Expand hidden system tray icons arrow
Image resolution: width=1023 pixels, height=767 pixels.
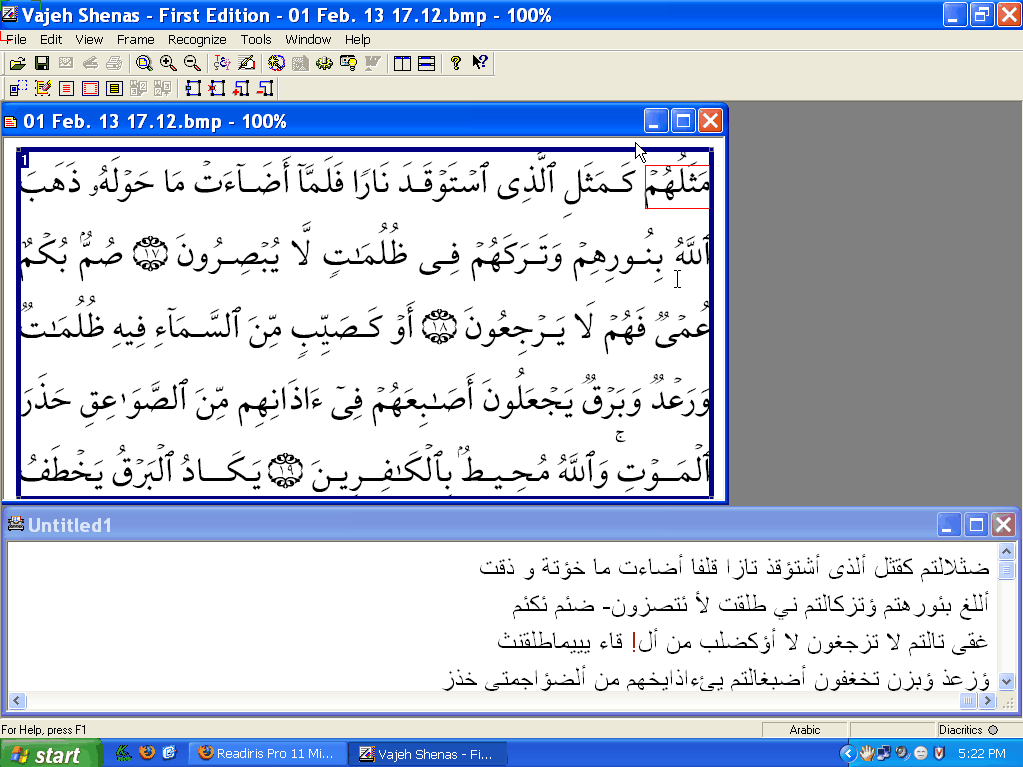point(848,753)
